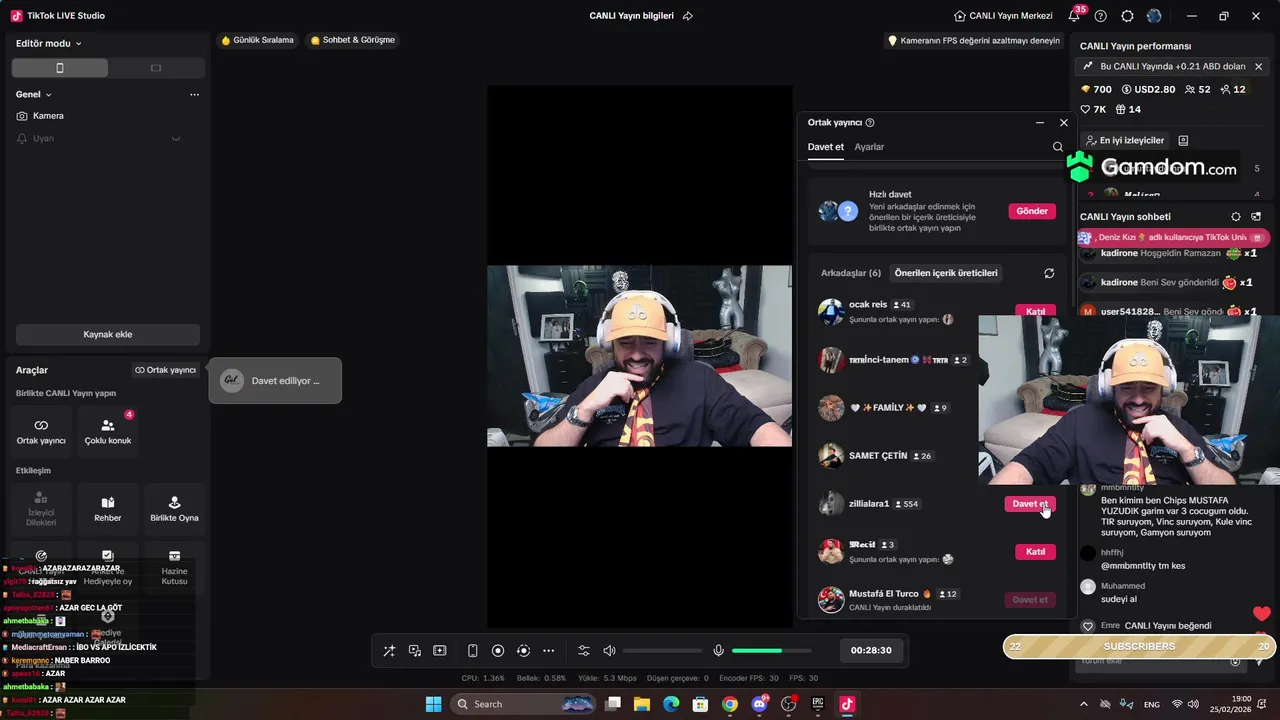
Task: Click the taskbar Search box
Action: [523, 704]
